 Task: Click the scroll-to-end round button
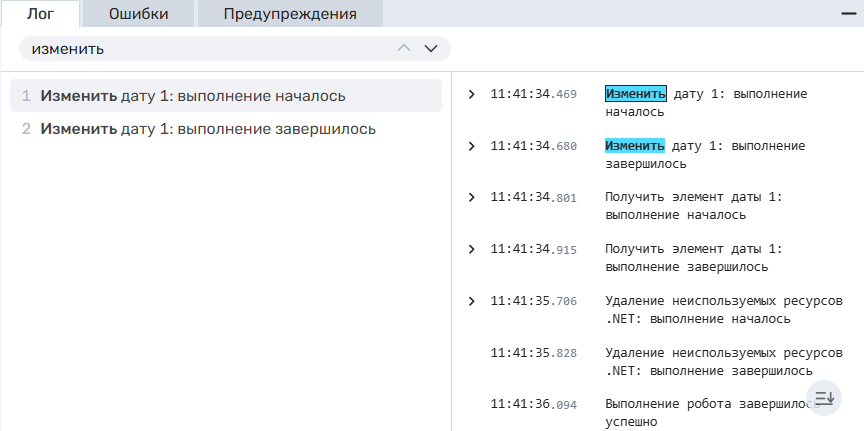[x=824, y=398]
